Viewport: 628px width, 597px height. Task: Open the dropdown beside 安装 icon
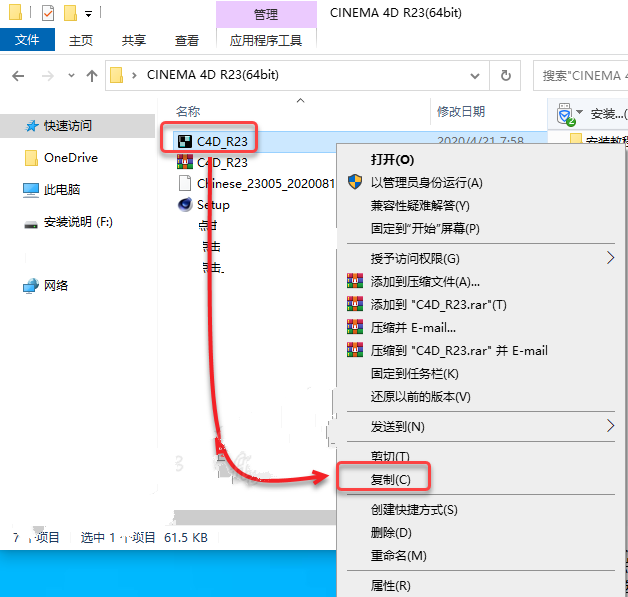[x=580, y=112]
